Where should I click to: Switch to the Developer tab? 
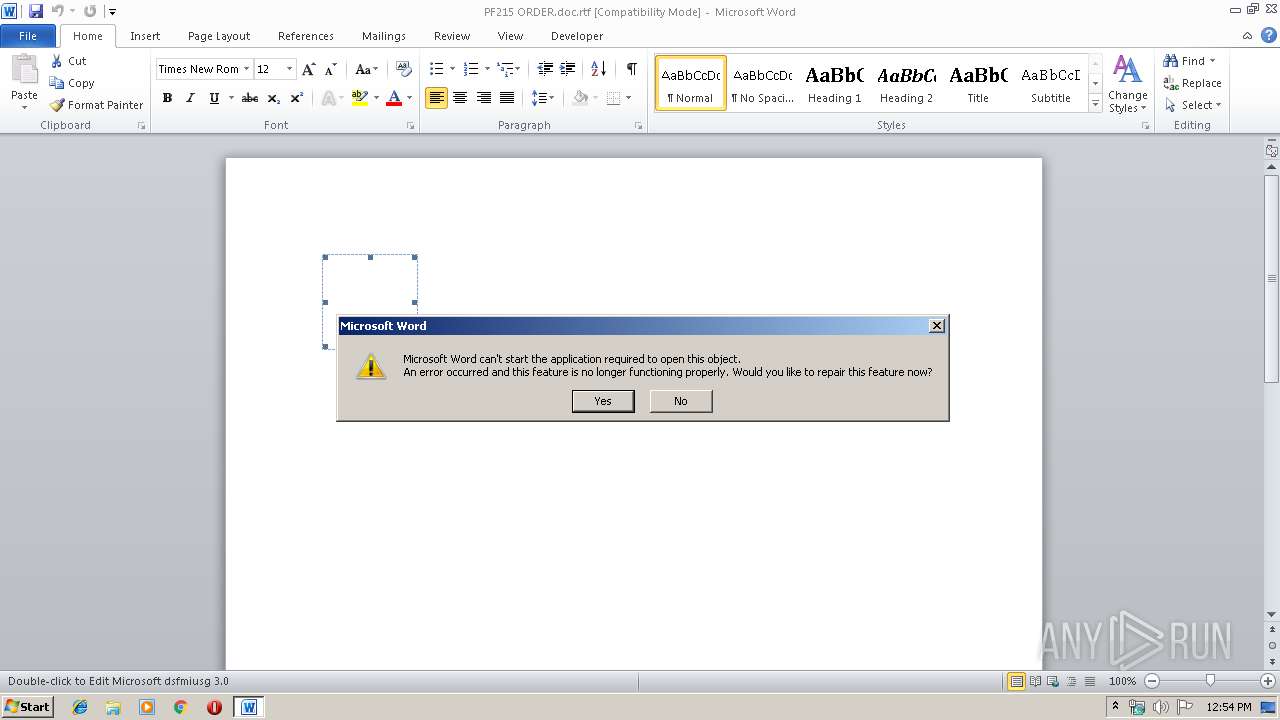point(577,36)
